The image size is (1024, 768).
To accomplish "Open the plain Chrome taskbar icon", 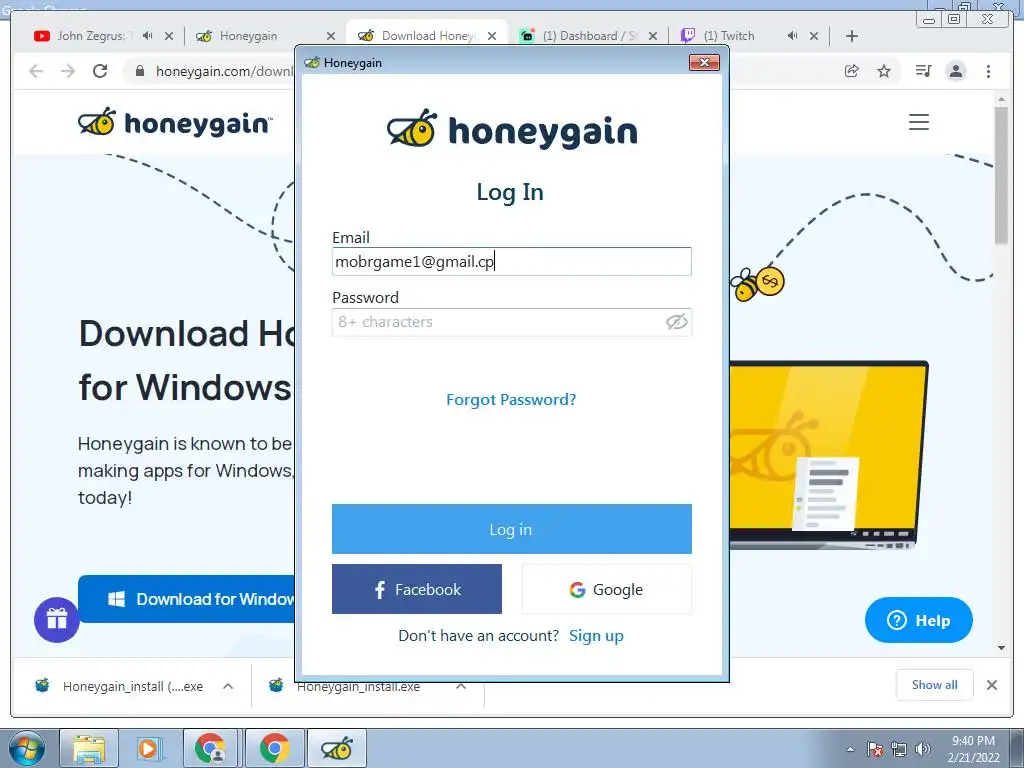I will point(274,748).
